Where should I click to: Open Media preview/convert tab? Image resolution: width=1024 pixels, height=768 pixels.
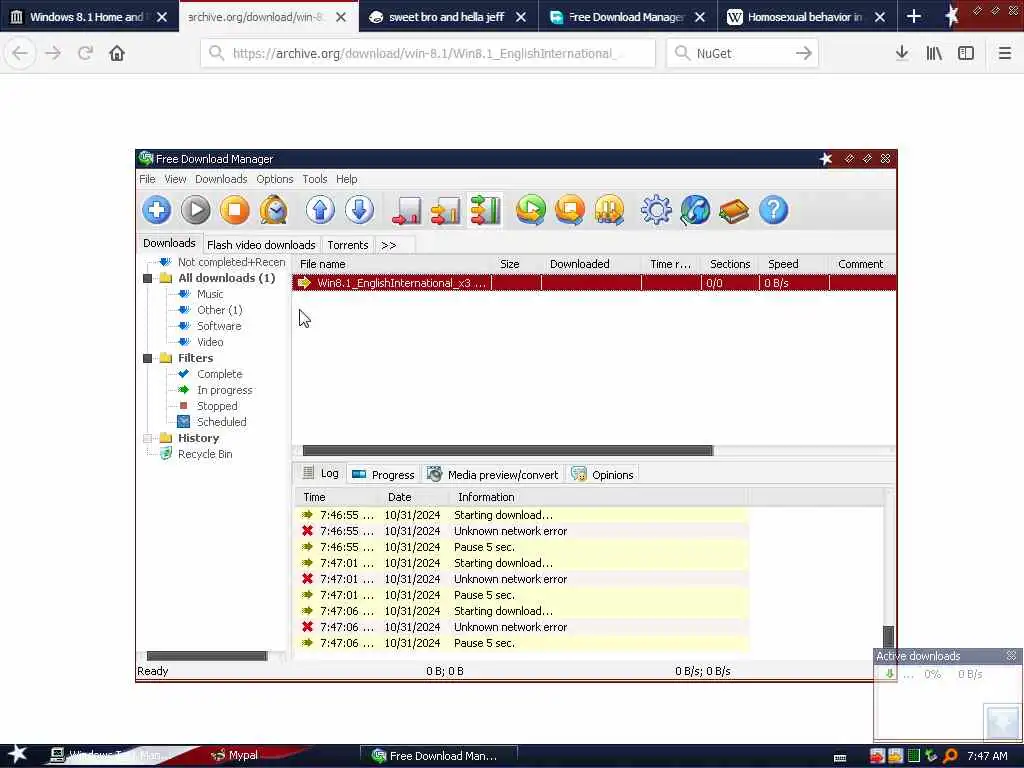(494, 475)
